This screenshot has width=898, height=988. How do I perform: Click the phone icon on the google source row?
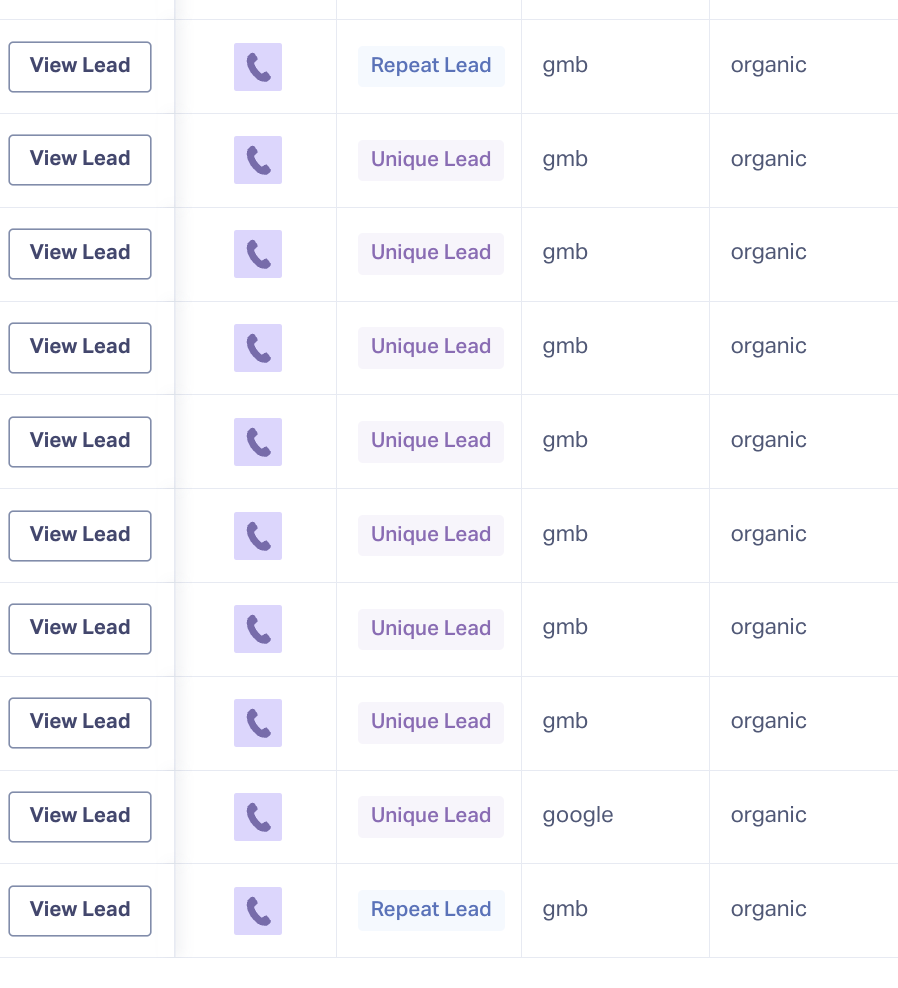tap(257, 817)
